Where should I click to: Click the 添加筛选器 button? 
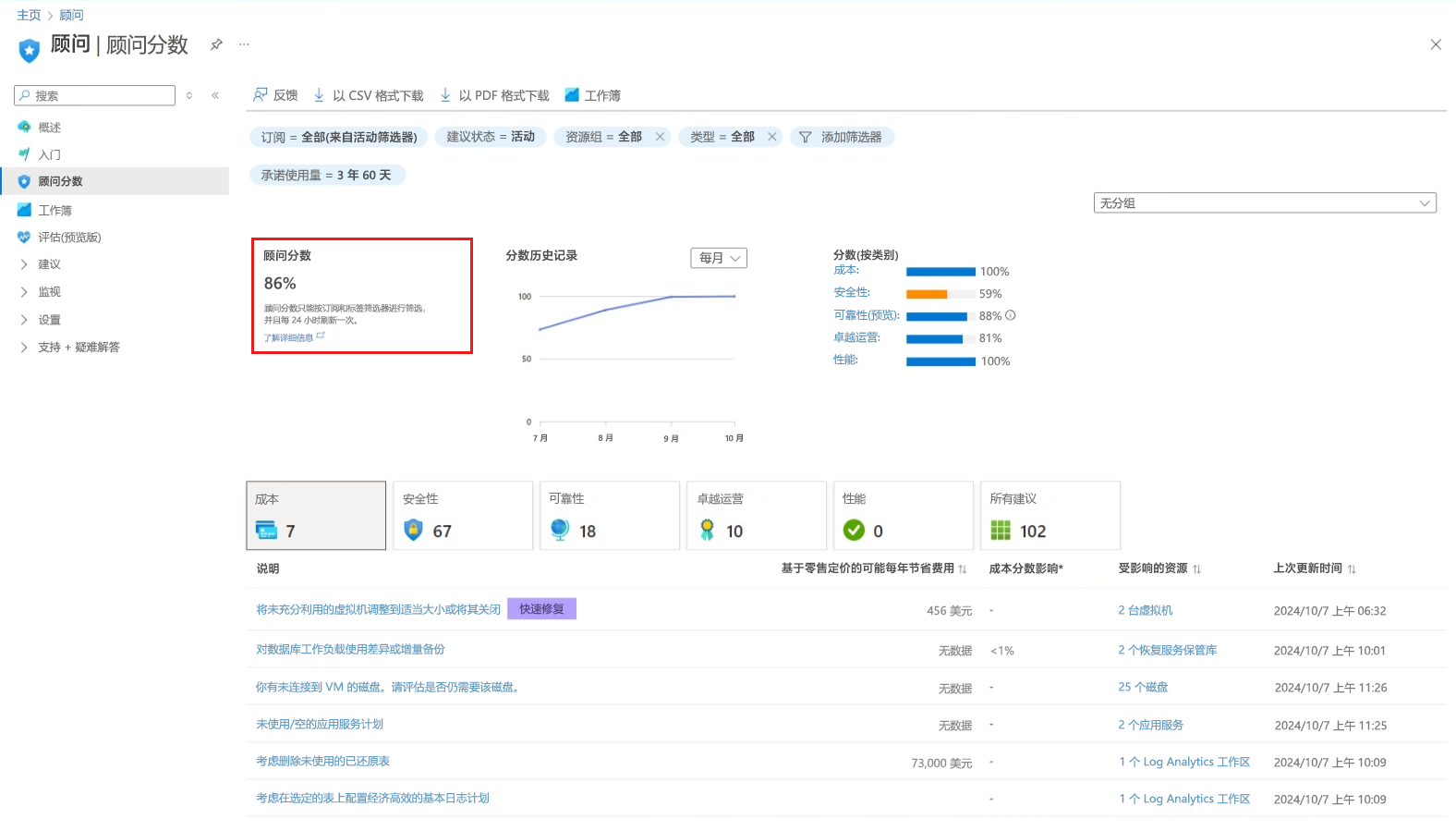pos(842,137)
